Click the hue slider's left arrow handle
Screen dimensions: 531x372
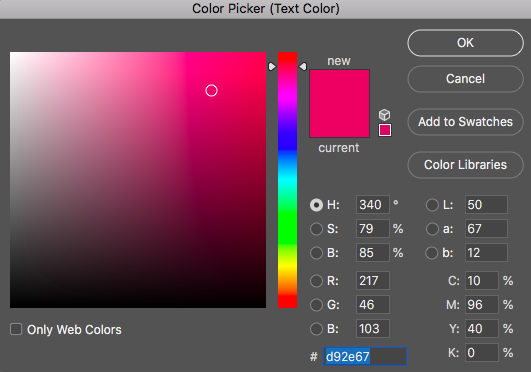272,66
